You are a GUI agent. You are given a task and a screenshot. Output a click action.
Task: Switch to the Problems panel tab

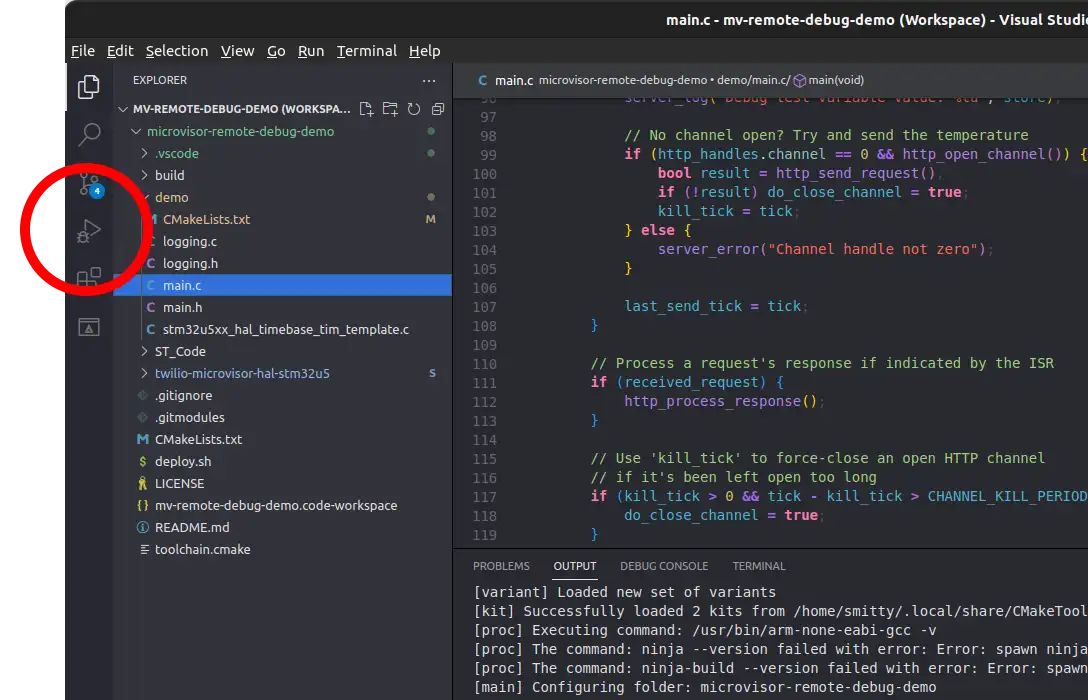tap(501, 566)
